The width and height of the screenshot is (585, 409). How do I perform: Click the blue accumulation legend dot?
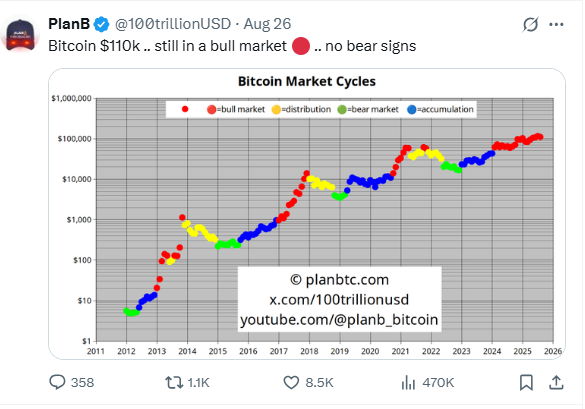[x=412, y=109]
